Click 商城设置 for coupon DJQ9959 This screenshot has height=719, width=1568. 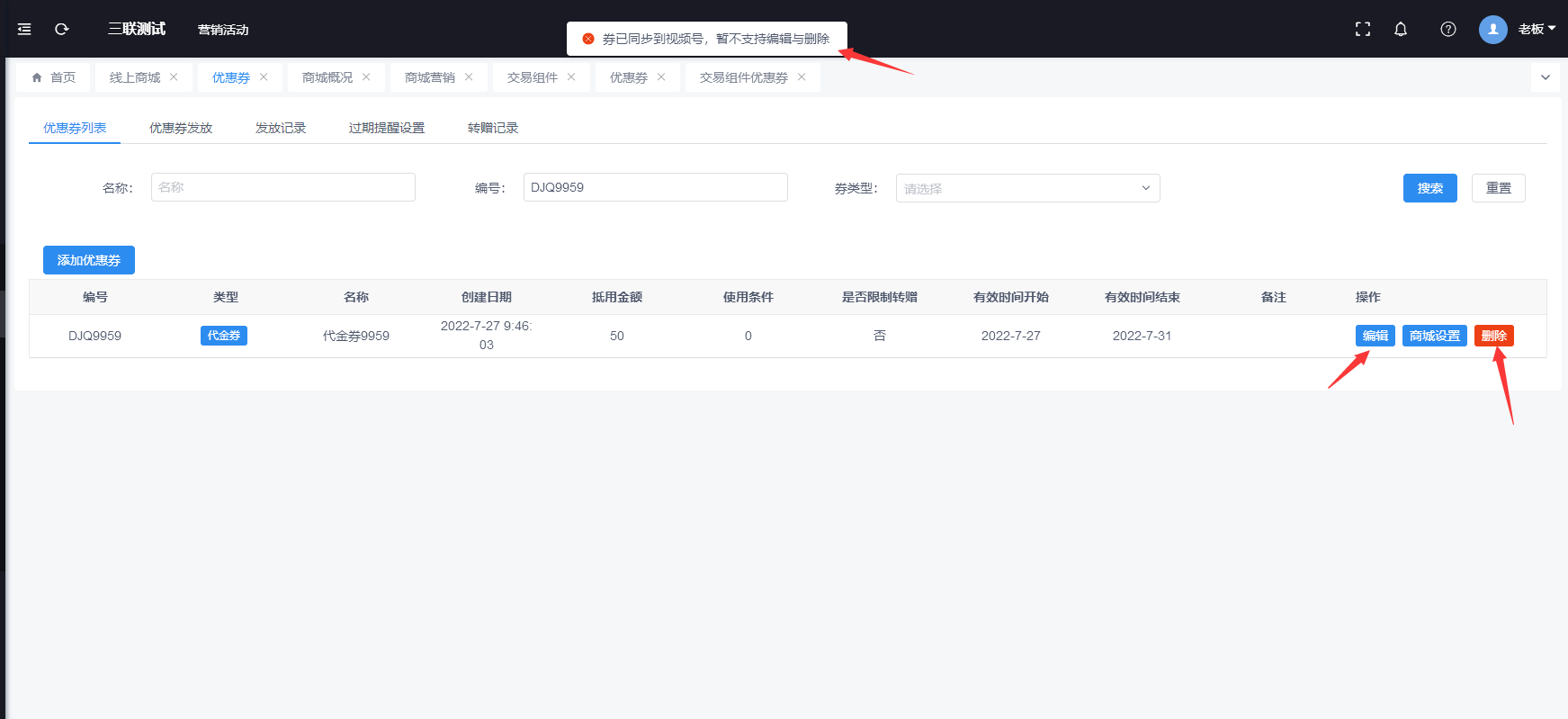pyautogui.click(x=1435, y=336)
